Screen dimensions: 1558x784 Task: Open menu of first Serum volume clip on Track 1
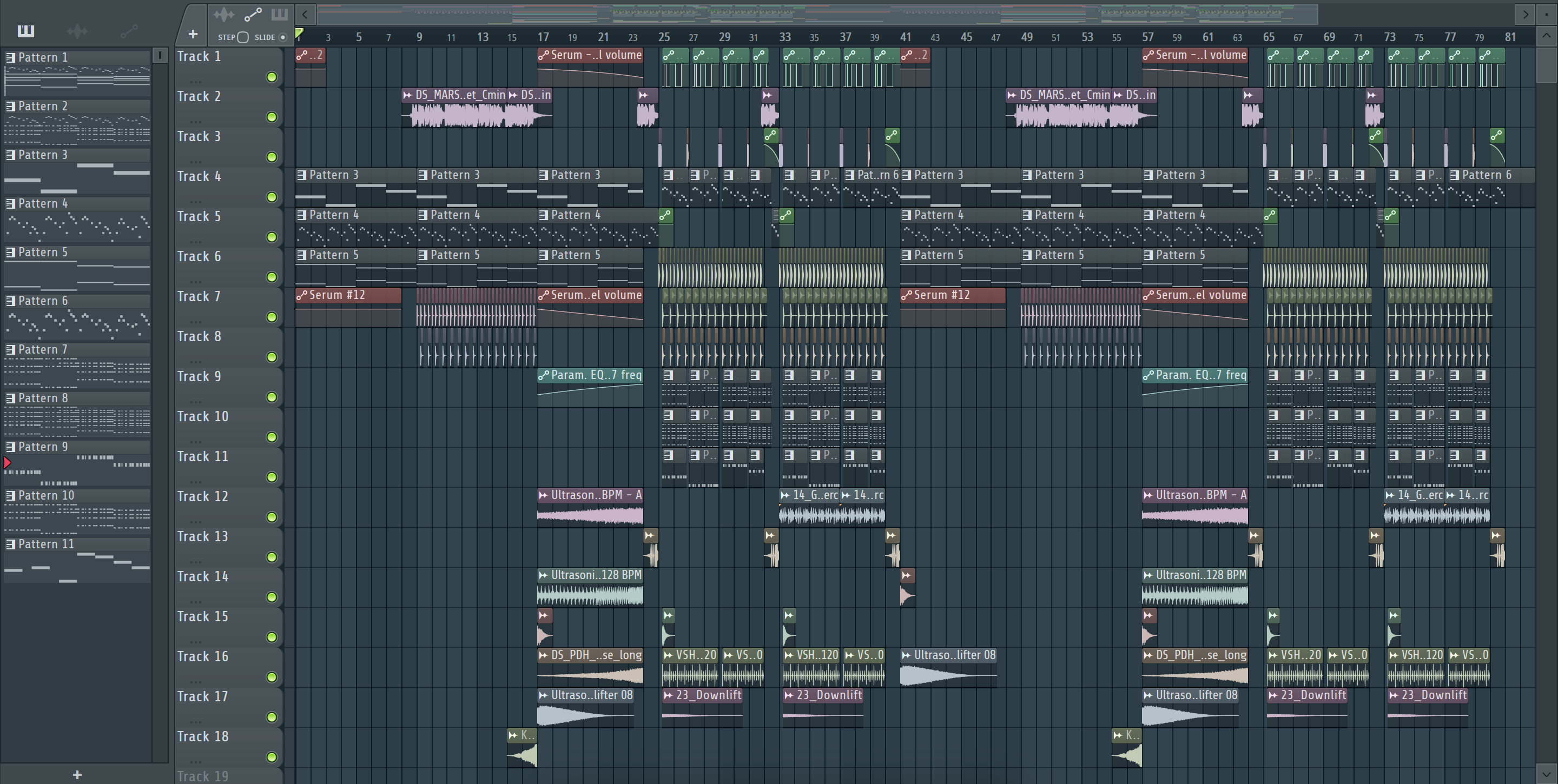[544, 56]
